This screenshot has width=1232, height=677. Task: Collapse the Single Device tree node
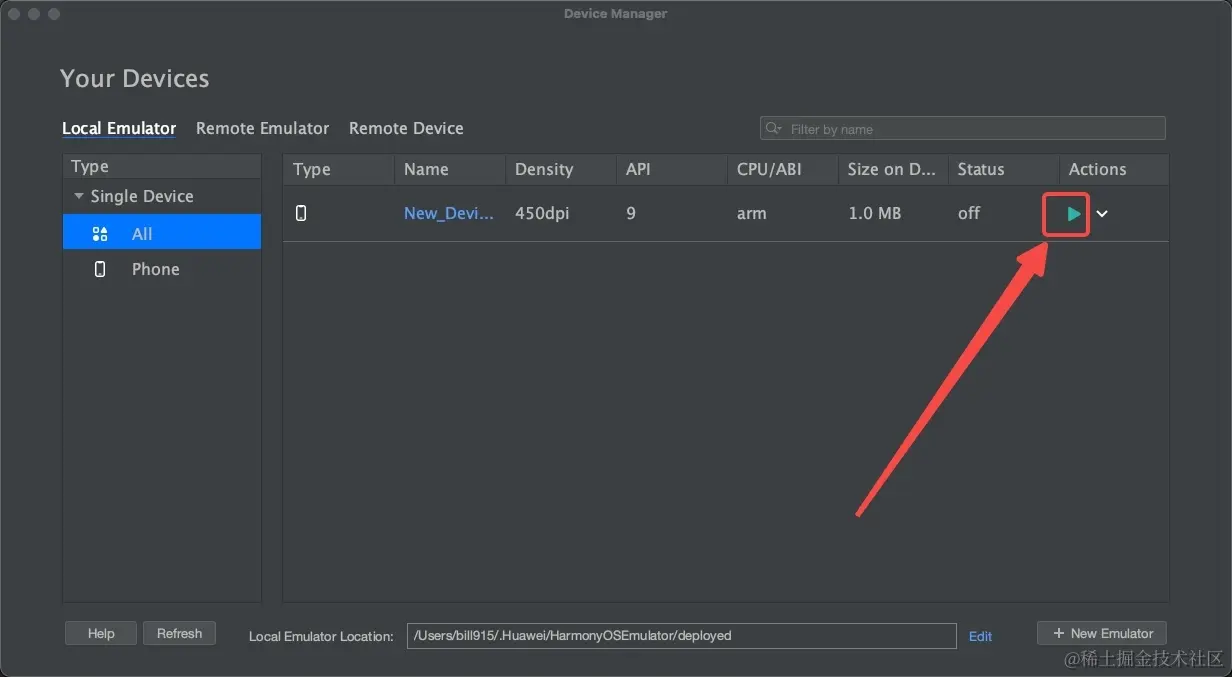coord(79,197)
